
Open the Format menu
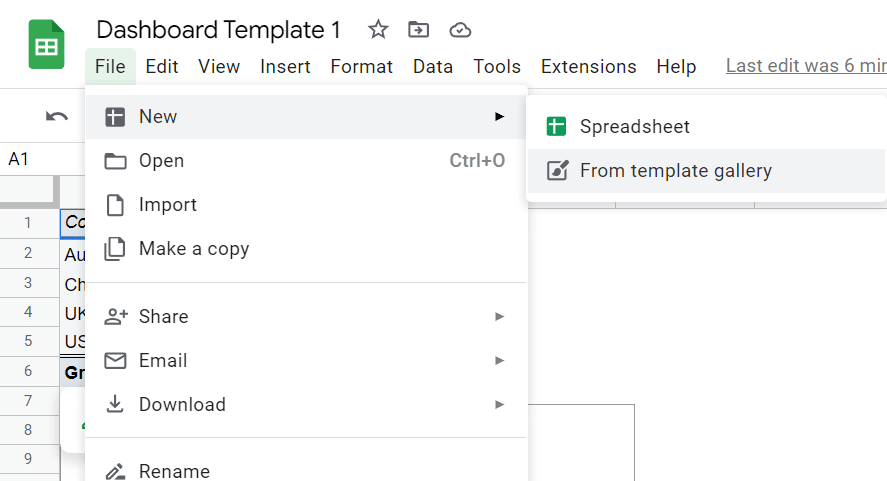pyautogui.click(x=361, y=67)
